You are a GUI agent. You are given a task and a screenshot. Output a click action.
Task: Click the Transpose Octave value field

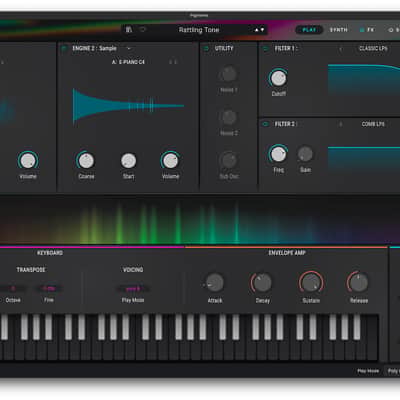tap(13, 289)
